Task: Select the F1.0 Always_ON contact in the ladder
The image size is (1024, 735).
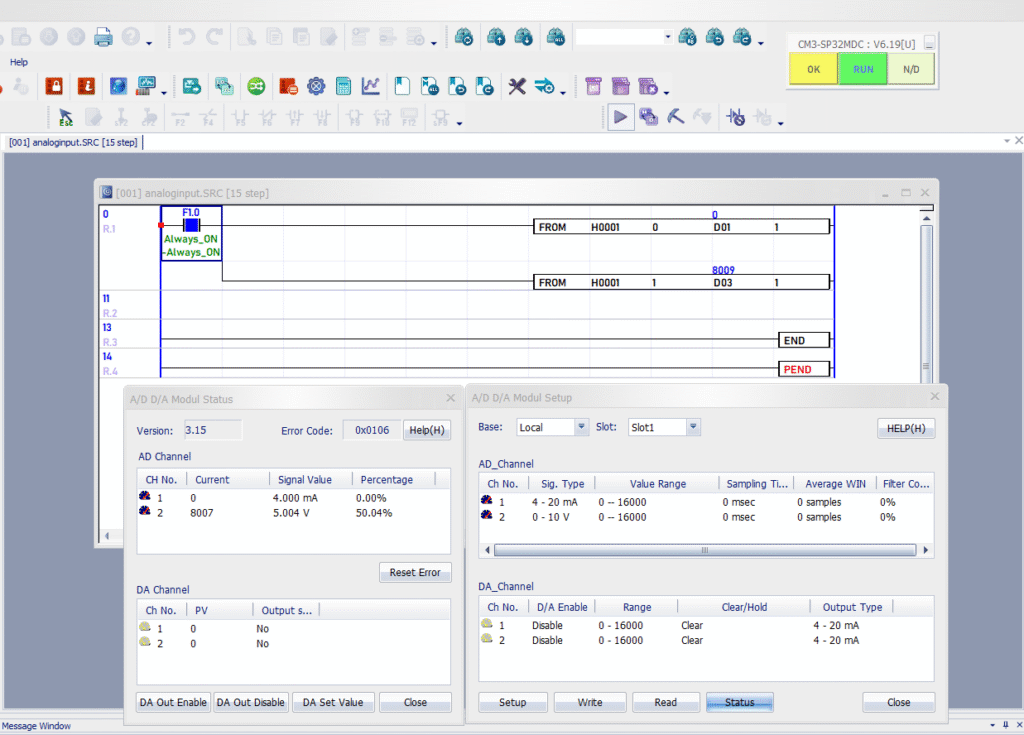Action: coord(191,233)
